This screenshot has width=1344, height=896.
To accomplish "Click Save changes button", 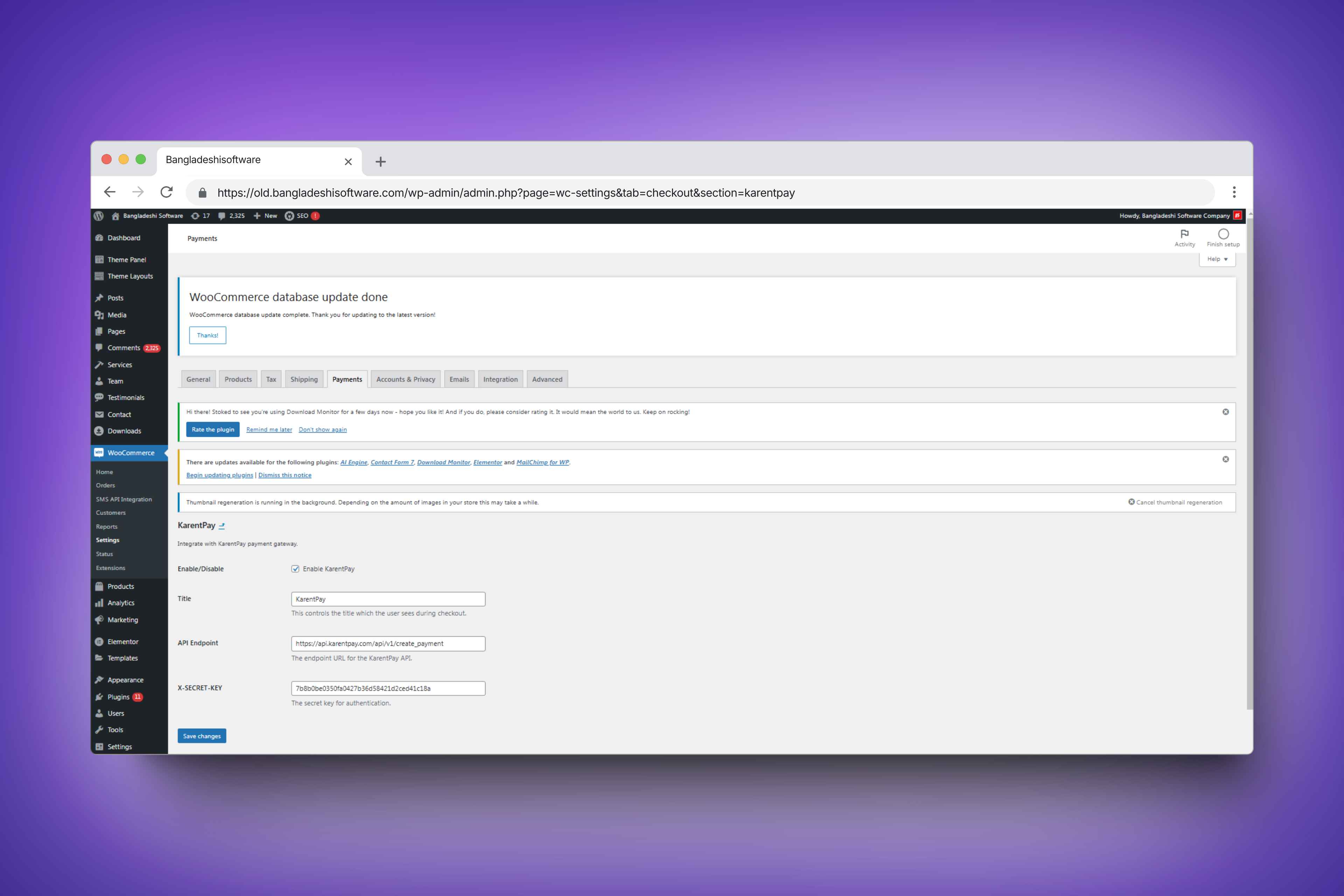I will click(x=202, y=736).
